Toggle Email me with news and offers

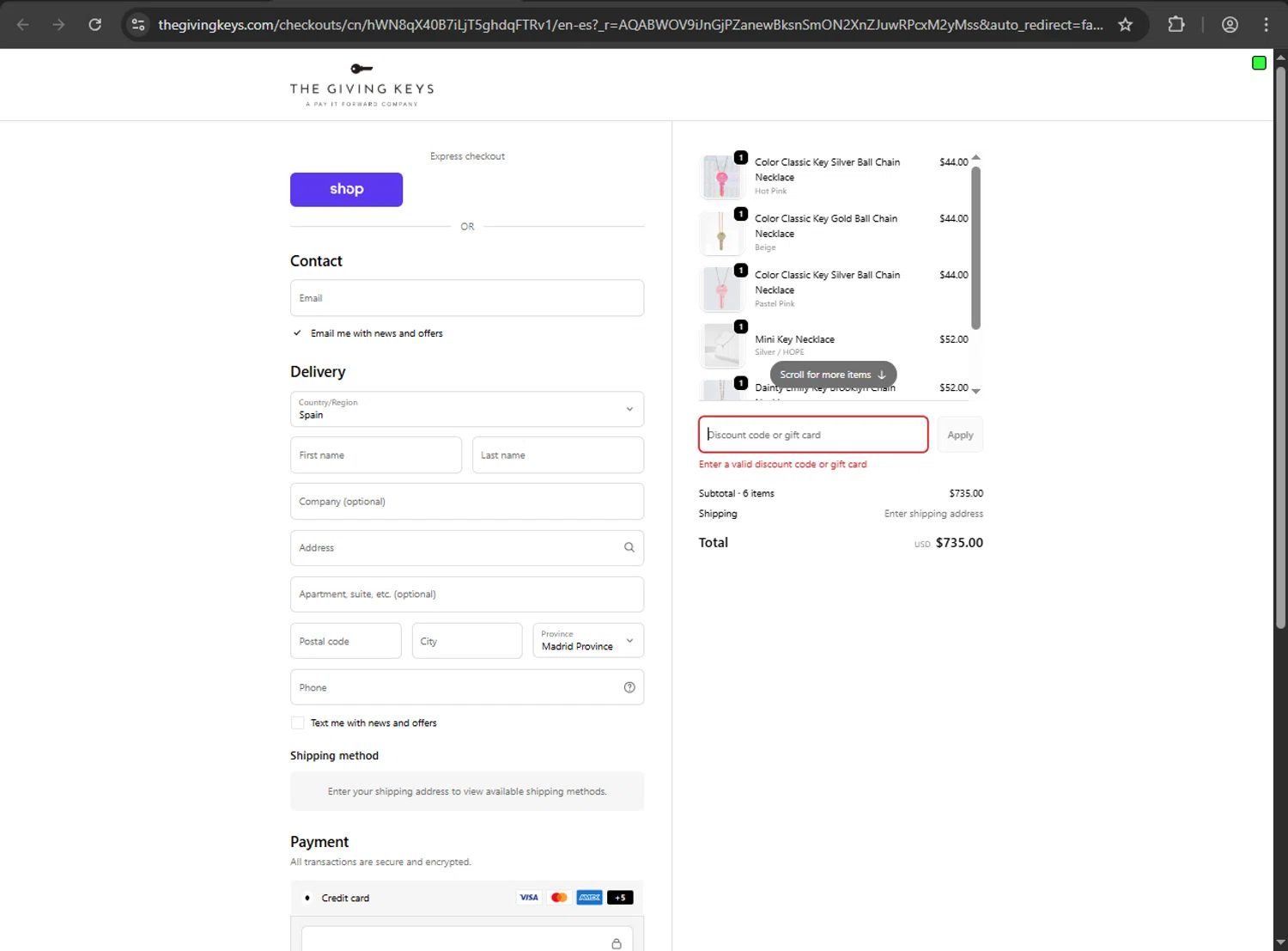[x=297, y=333]
